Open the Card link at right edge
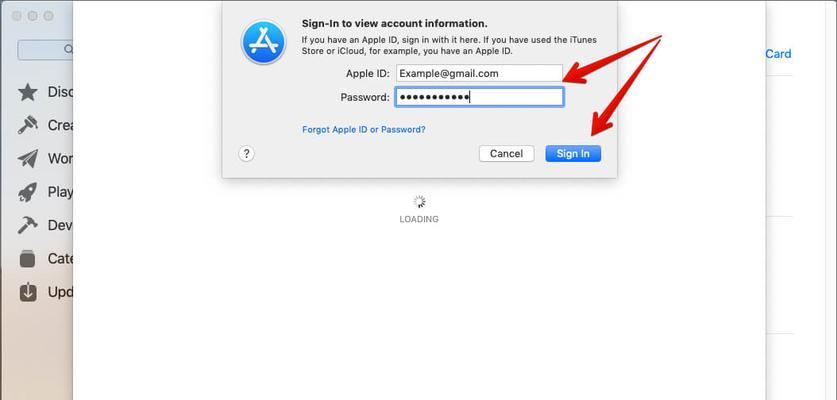This screenshot has height=400, width=837. (778, 54)
